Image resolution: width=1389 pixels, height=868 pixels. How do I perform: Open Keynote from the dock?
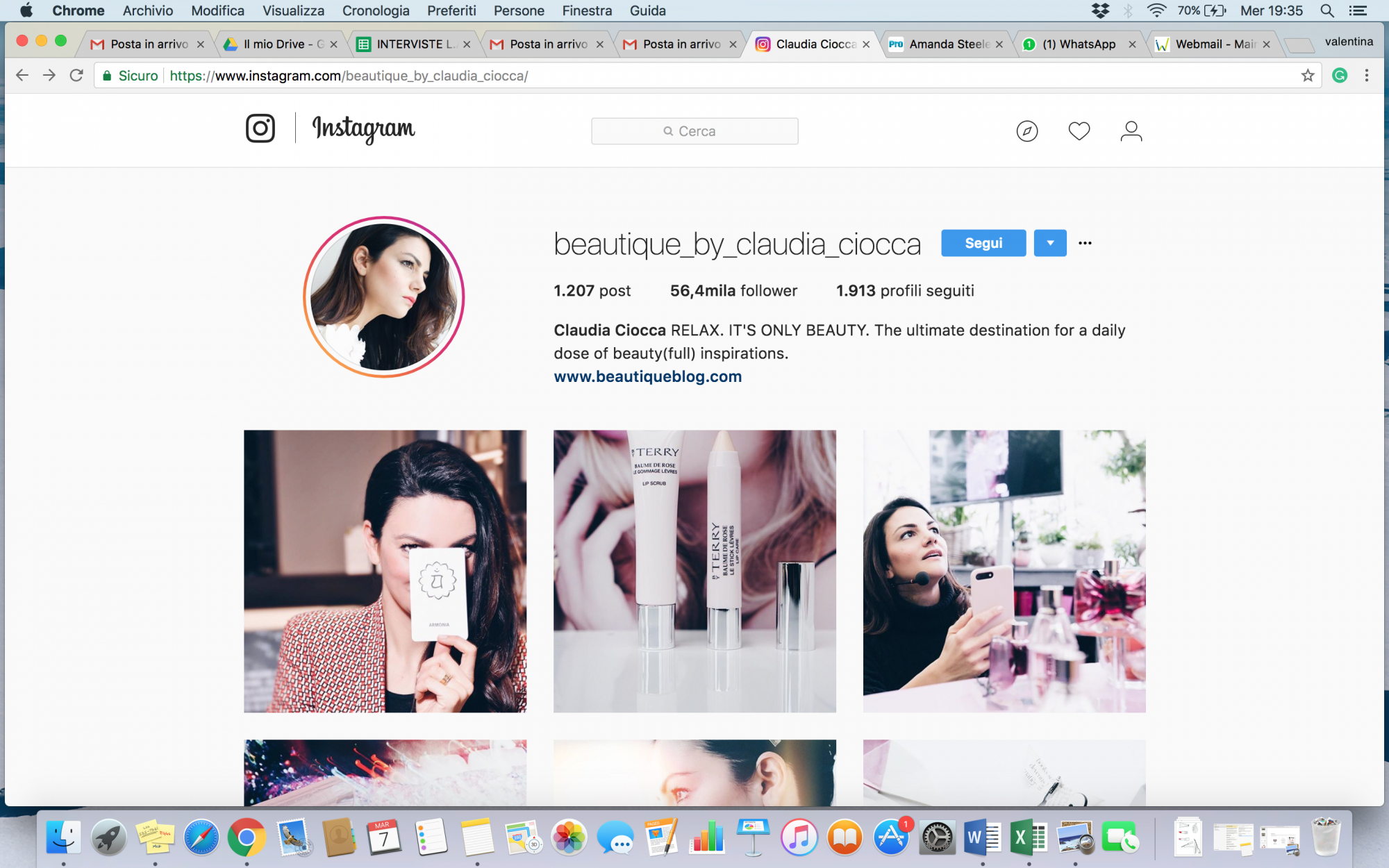[753, 837]
